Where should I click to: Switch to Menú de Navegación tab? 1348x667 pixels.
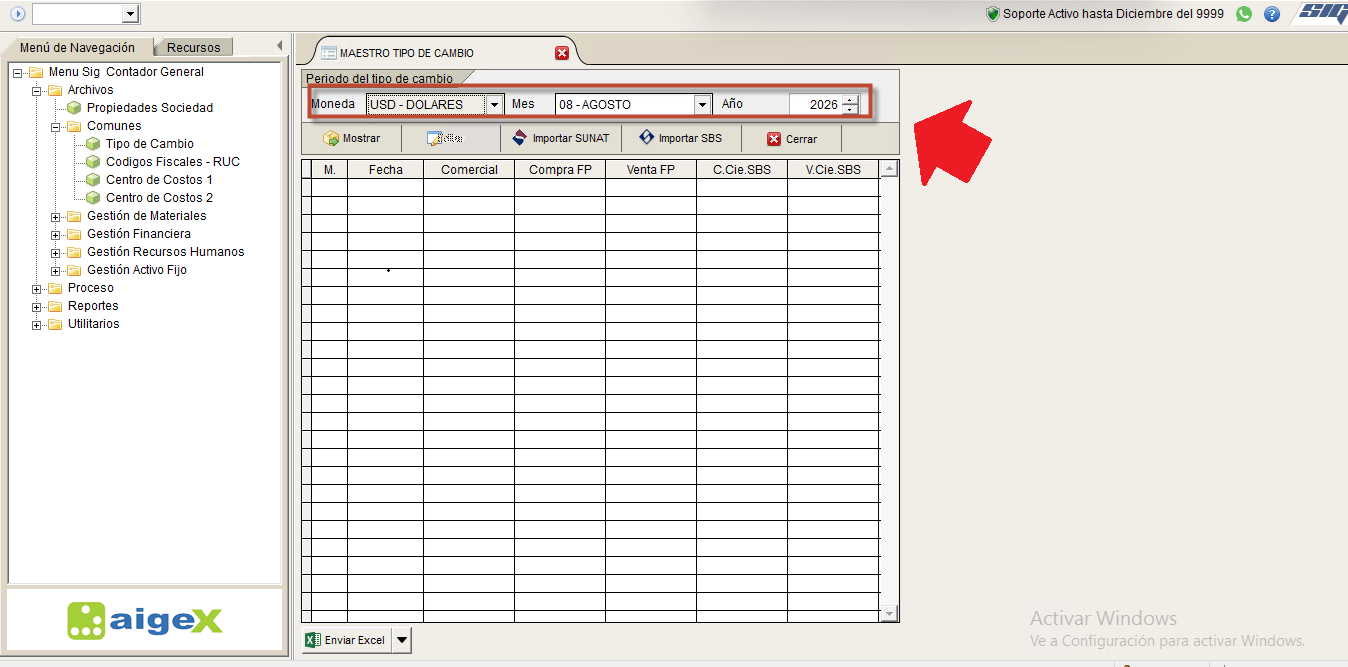click(77, 47)
